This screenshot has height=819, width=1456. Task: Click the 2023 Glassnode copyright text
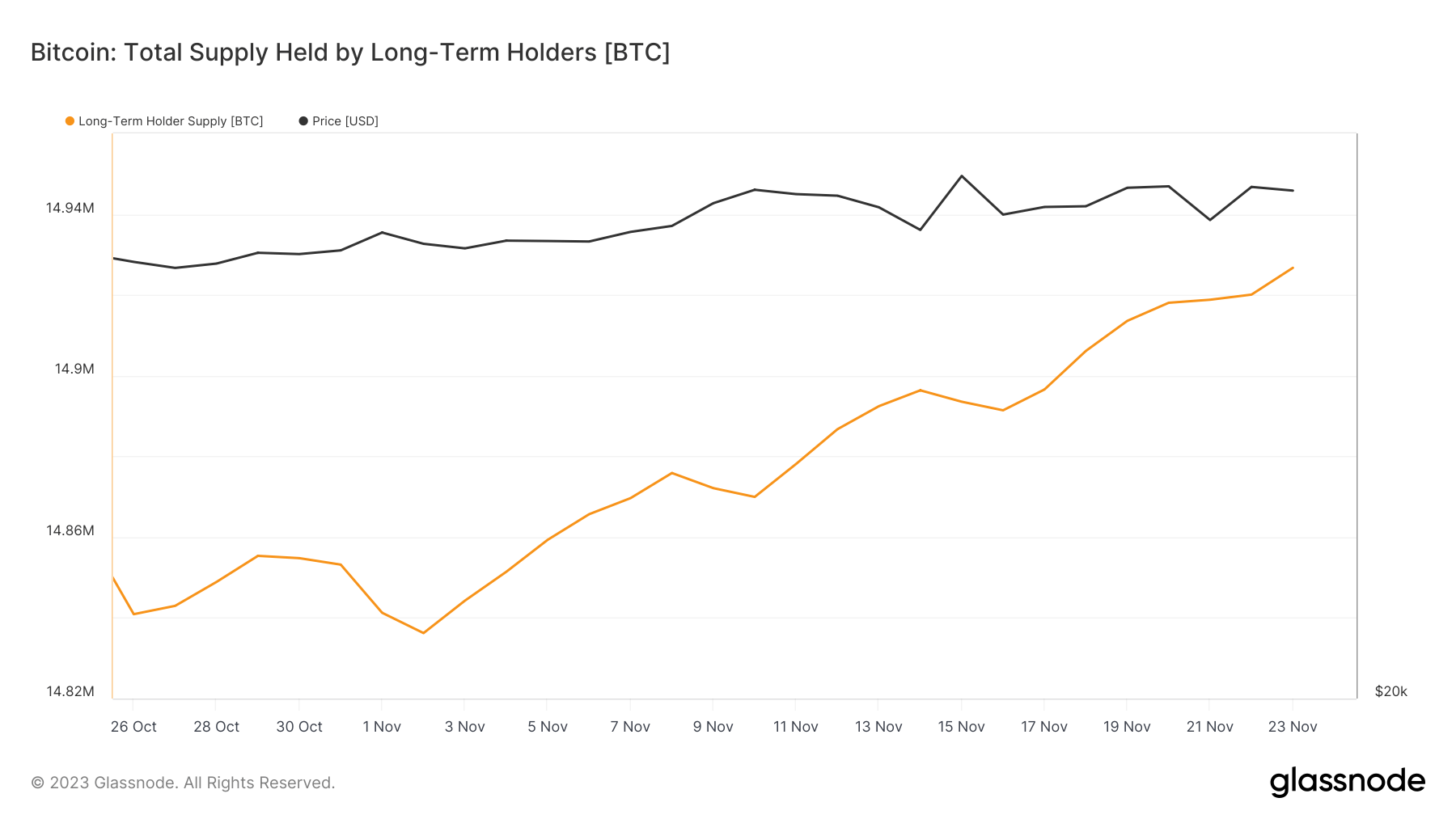tap(183, 783)
